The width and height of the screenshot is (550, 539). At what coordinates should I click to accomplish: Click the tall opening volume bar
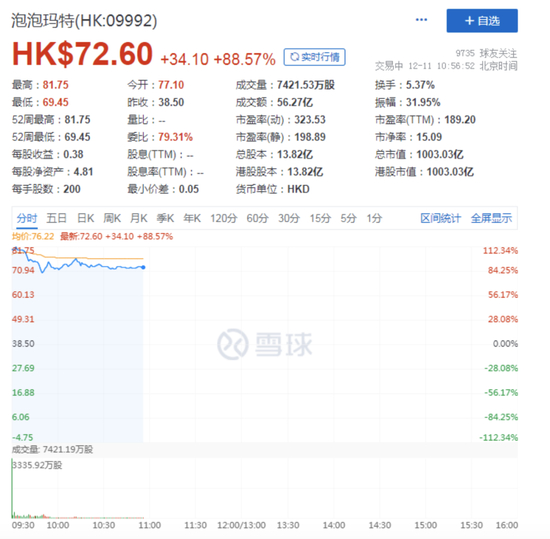point(12,487)
